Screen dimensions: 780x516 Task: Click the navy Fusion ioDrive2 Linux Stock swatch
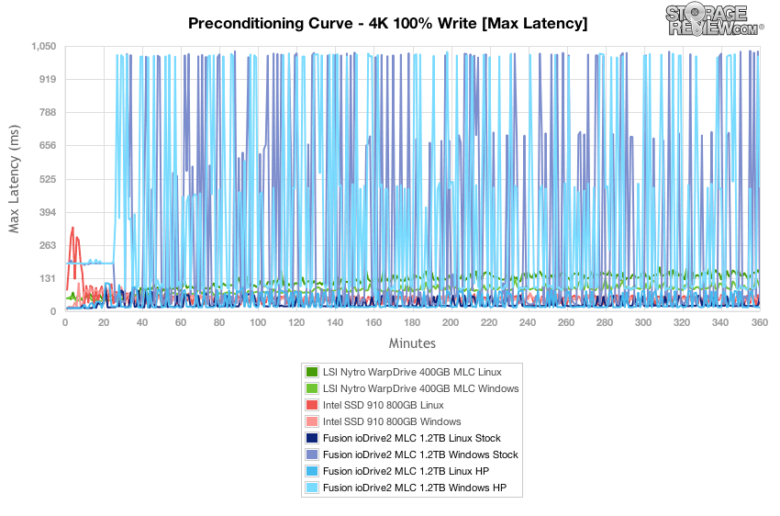[312, 438]
